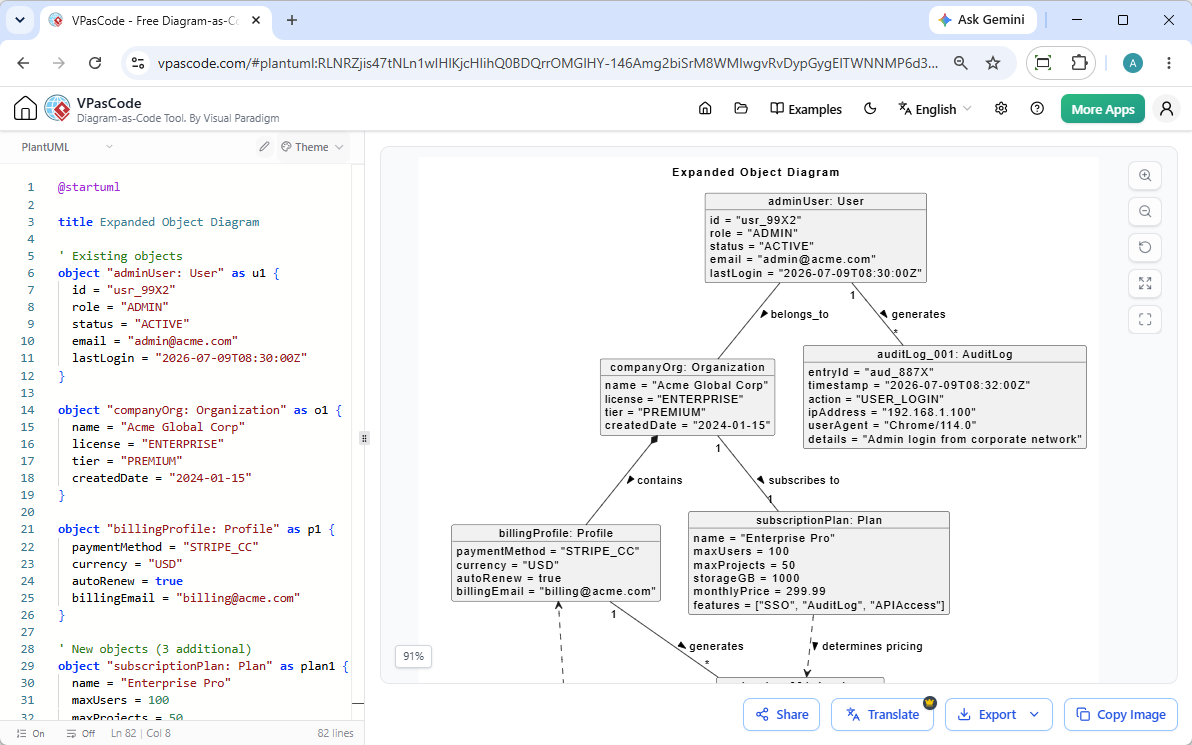This screenshot has height=745, width=1192.
Task: Click the billingProfile: Profile object title
Action: (556, 533)
